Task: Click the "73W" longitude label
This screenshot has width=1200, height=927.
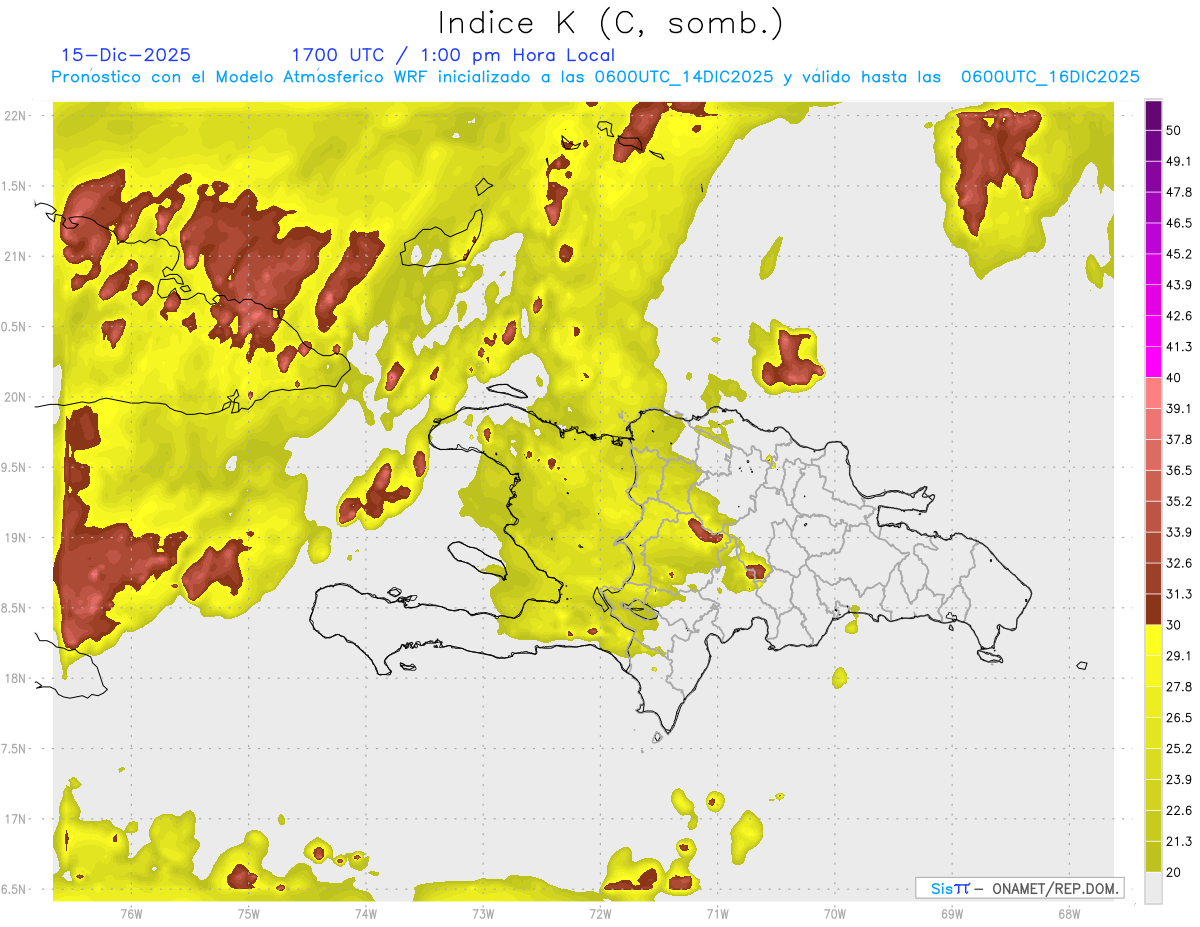Action: [x=483, y=913]
